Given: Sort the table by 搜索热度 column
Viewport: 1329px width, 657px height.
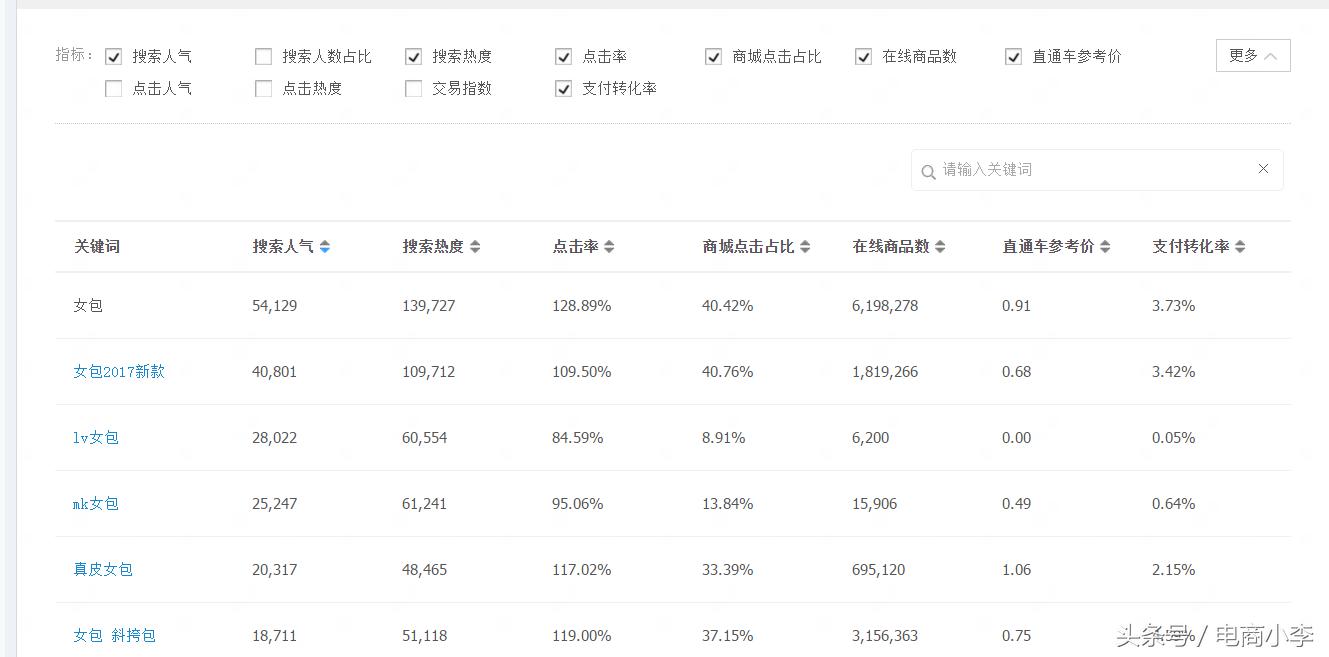Looking at the screenshot, I should pyautogui.click(x=475, y=246).
